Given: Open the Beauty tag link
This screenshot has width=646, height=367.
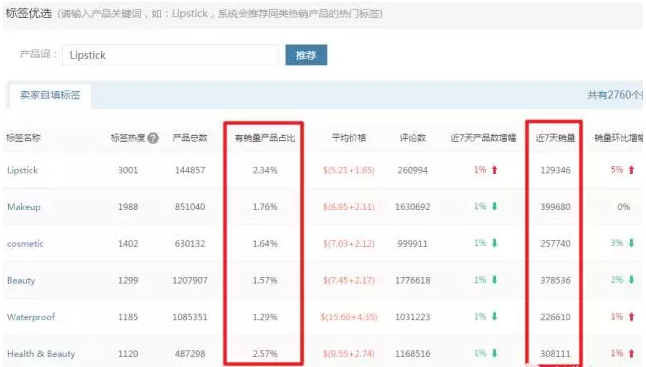Looking at the screenshot, I should point(21,281).
